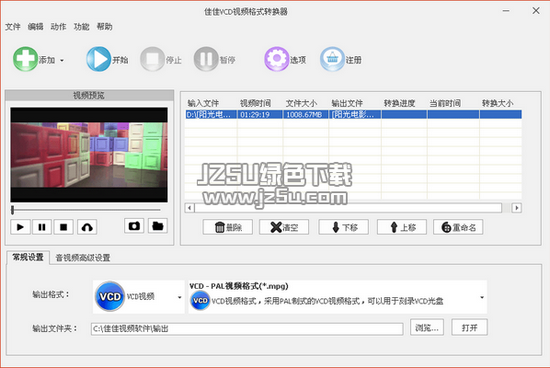550x368 pixels.
Task: Click the small VCD icon in profile description
Action: point(200,301)
